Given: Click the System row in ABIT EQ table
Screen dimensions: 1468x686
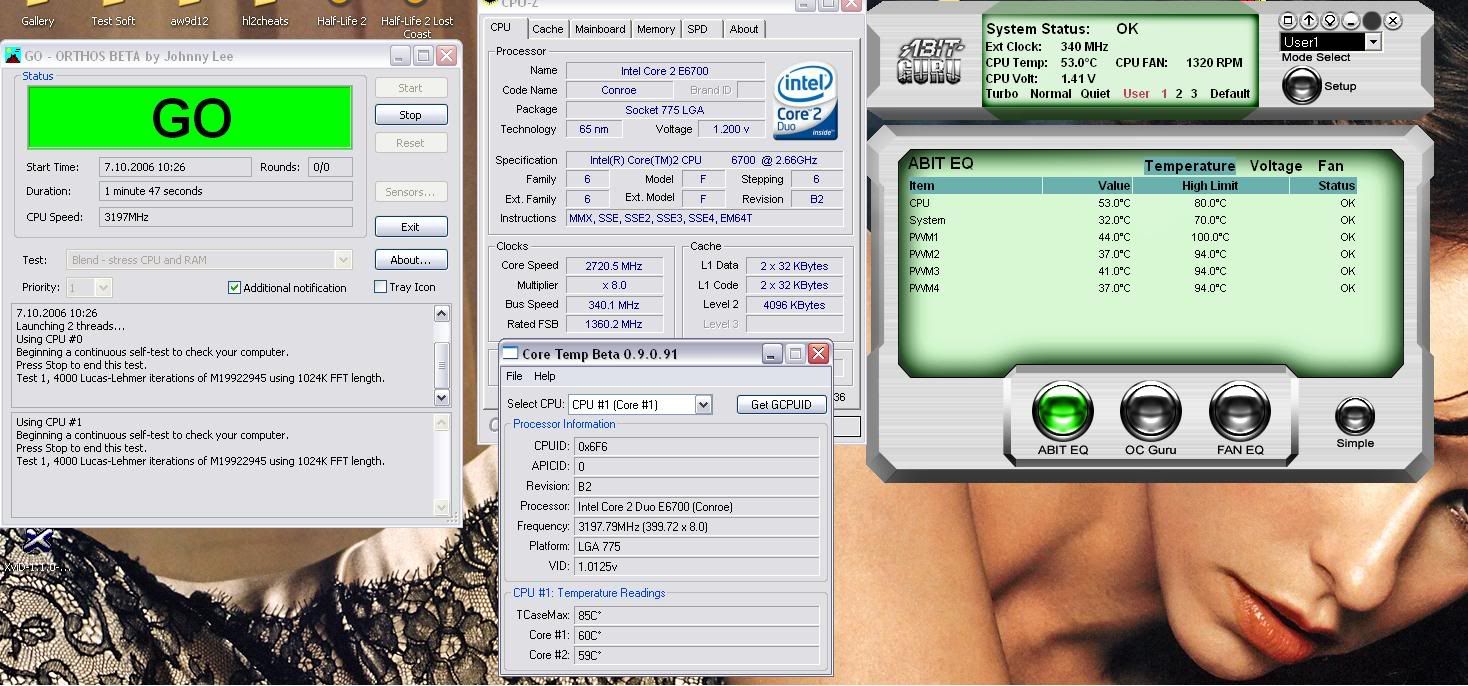Looking at the screenshot, I should pyautogui.click(x=1132, y=220).
